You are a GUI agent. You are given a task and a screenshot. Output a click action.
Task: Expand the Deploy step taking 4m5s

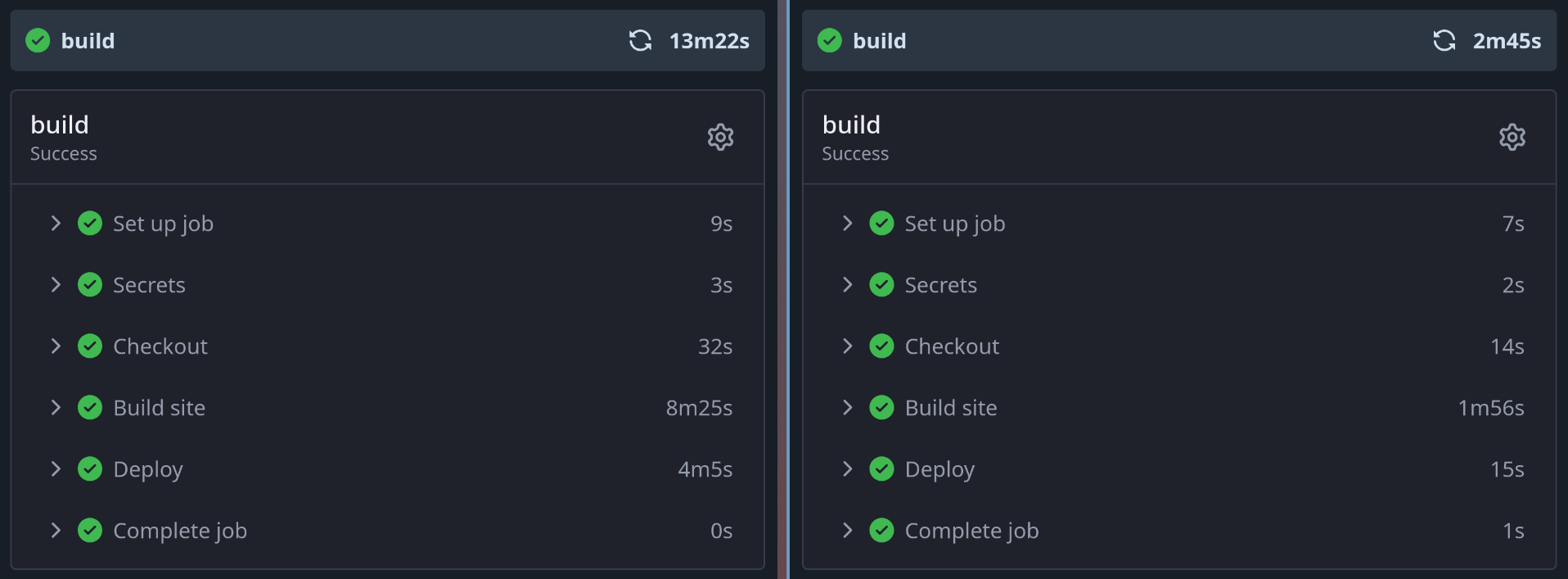click(x=56, y=469)
